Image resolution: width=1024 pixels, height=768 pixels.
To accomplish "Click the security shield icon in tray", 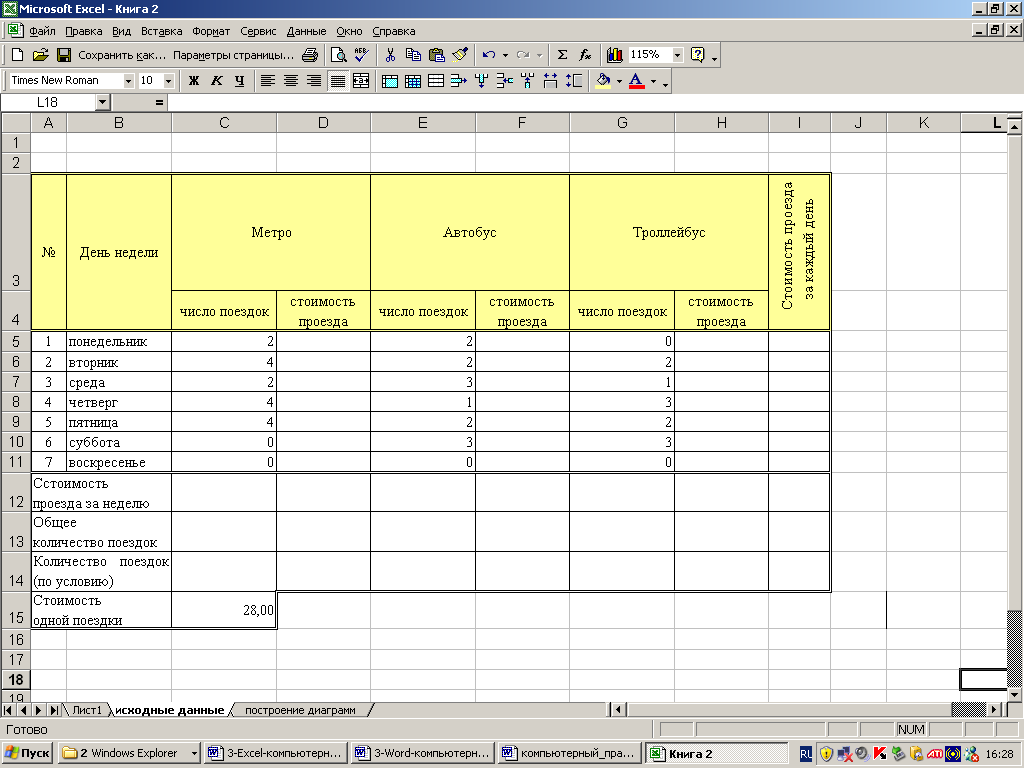I will tap(826, 754).
